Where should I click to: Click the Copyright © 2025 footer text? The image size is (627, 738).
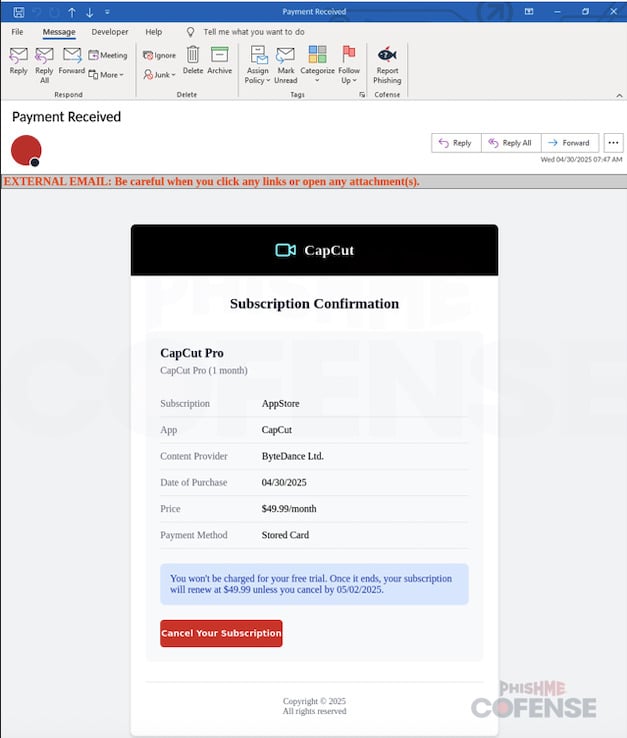tap(314, 701)
